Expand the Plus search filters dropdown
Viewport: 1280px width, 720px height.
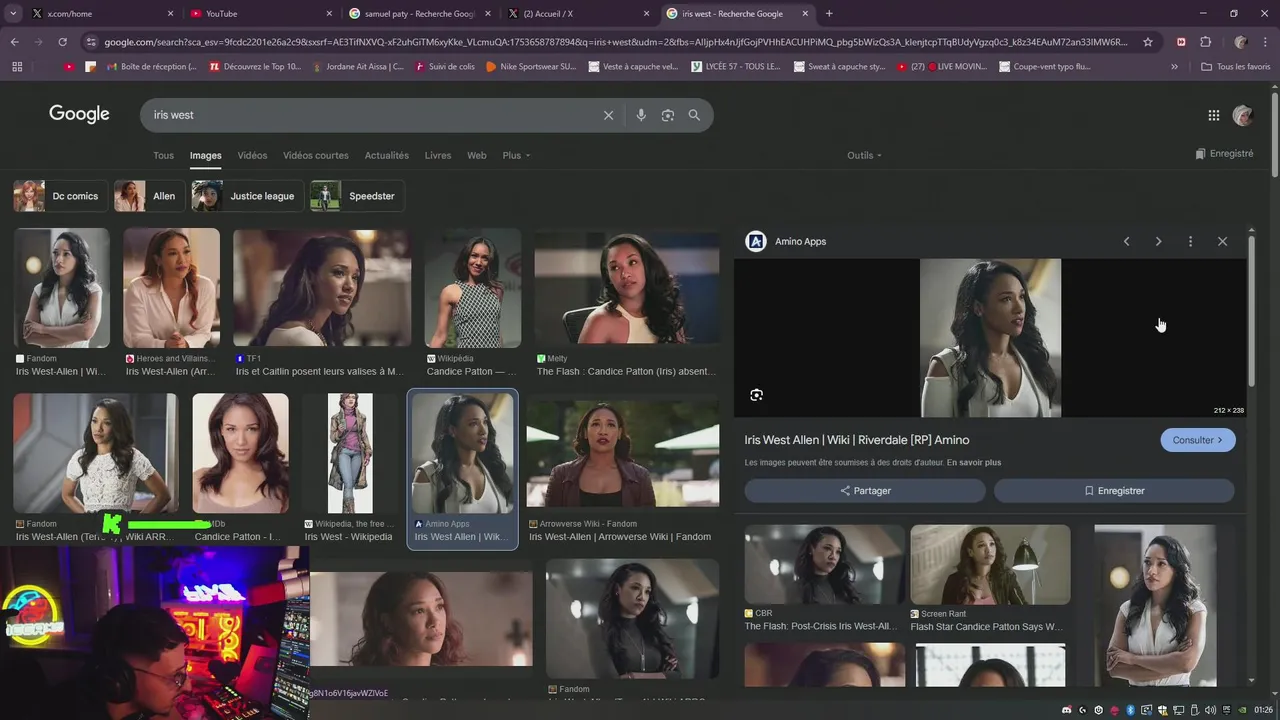[x=516, y=155]
